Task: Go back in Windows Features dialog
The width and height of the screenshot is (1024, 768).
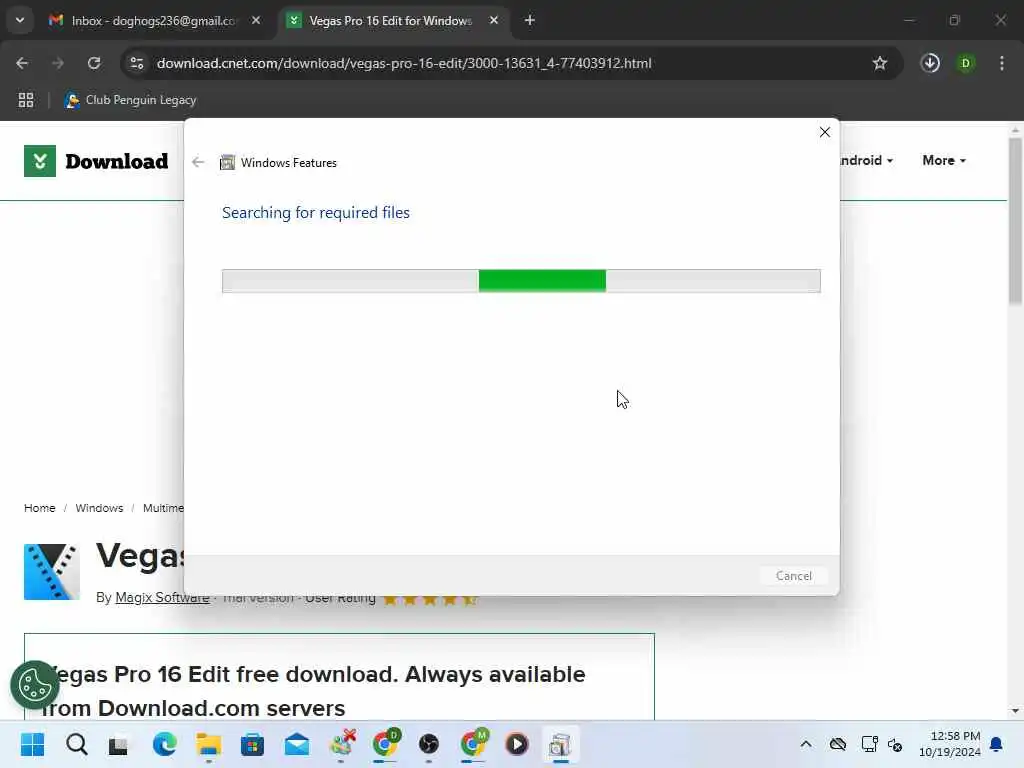Action: click(x=198, y=162)
